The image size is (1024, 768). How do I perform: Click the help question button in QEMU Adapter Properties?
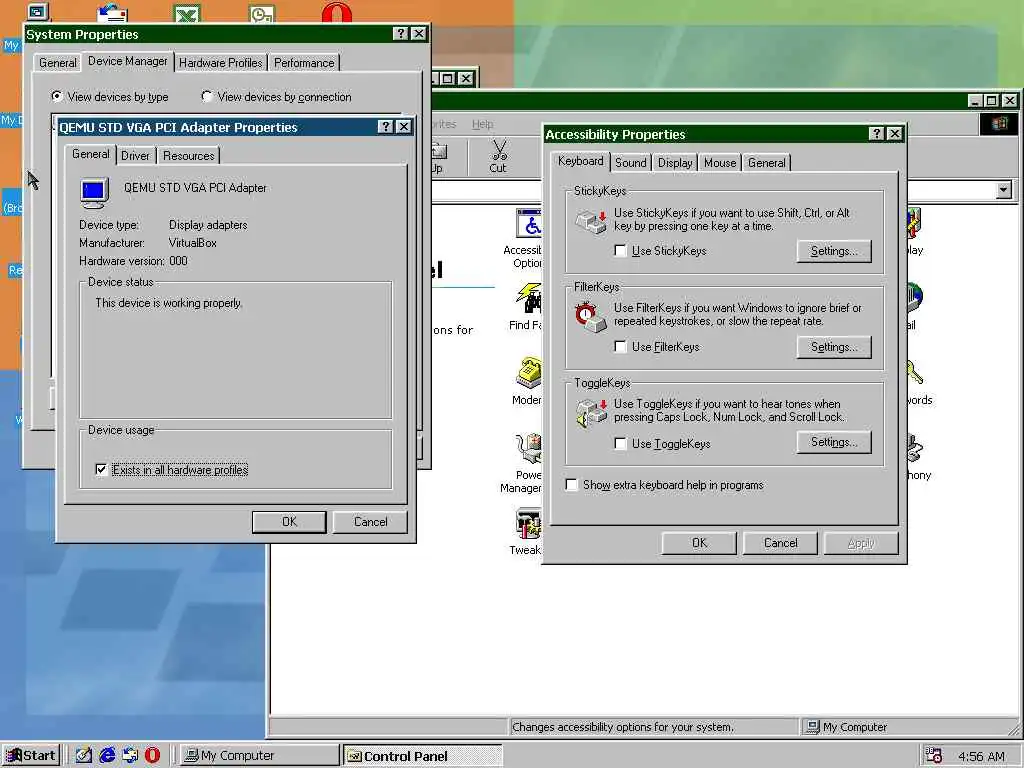(x=386, y=127)
